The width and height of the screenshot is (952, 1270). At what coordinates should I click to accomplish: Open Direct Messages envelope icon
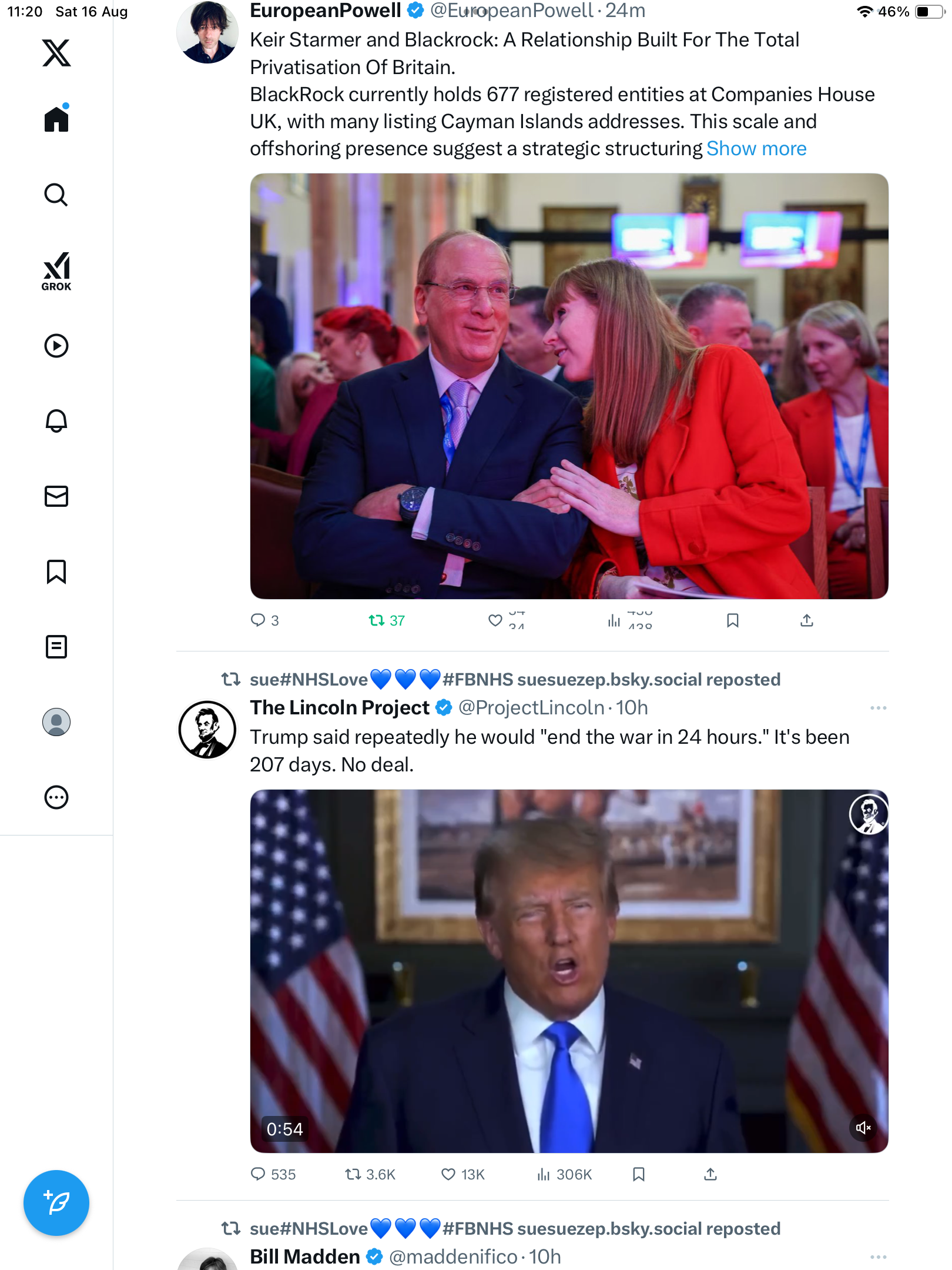(x=56, y=496)
